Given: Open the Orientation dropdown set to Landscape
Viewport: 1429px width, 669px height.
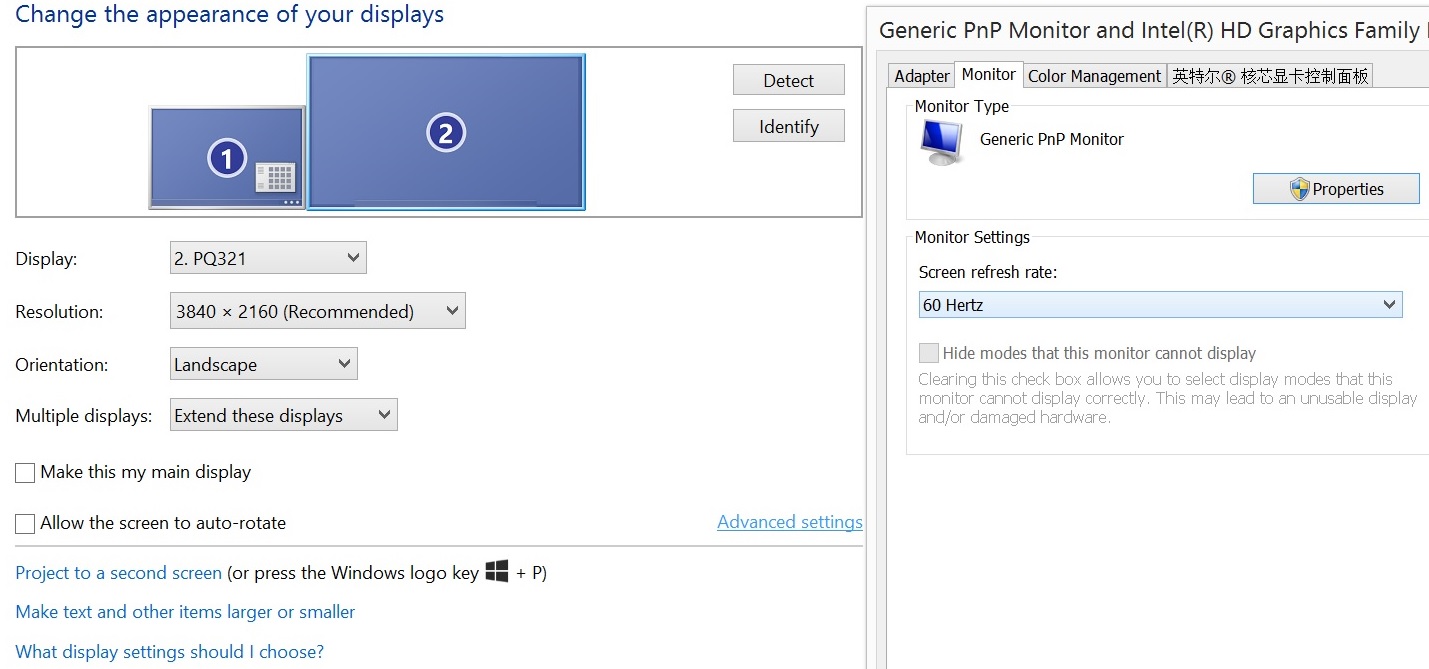Looking at the screenshot, I should point(264,364).
